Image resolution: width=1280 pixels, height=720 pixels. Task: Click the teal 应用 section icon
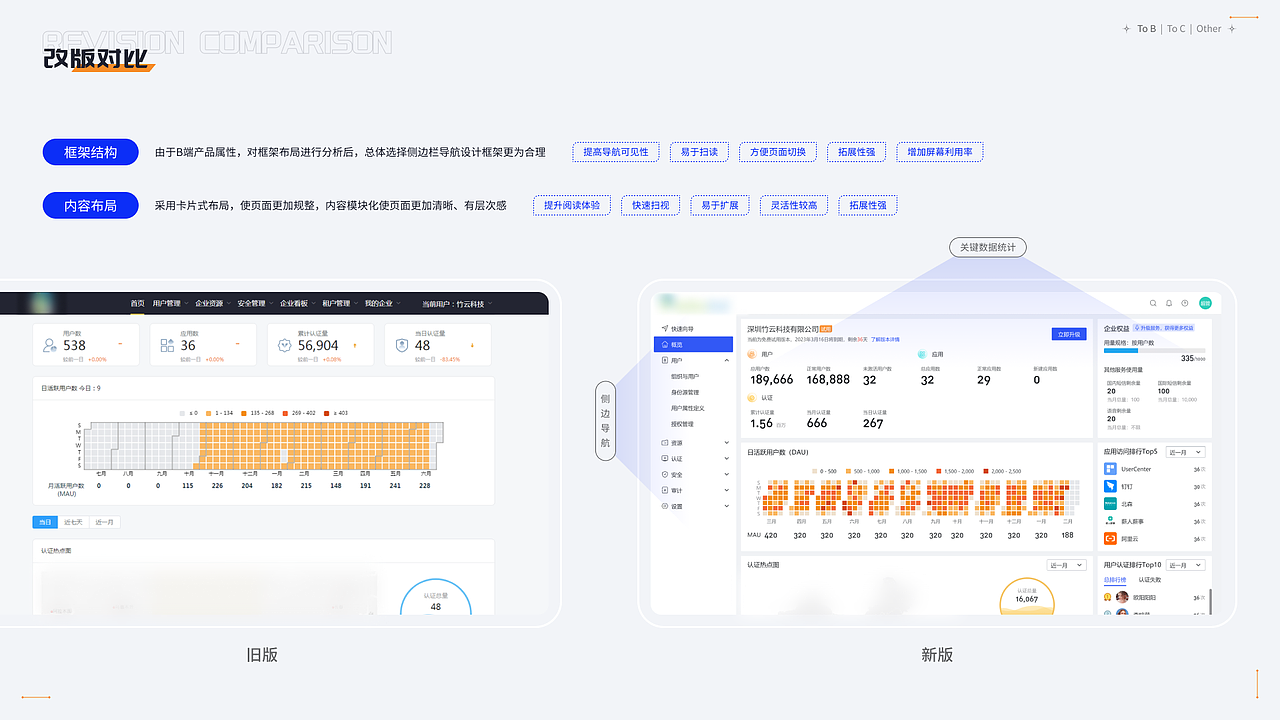click(922, 354)
